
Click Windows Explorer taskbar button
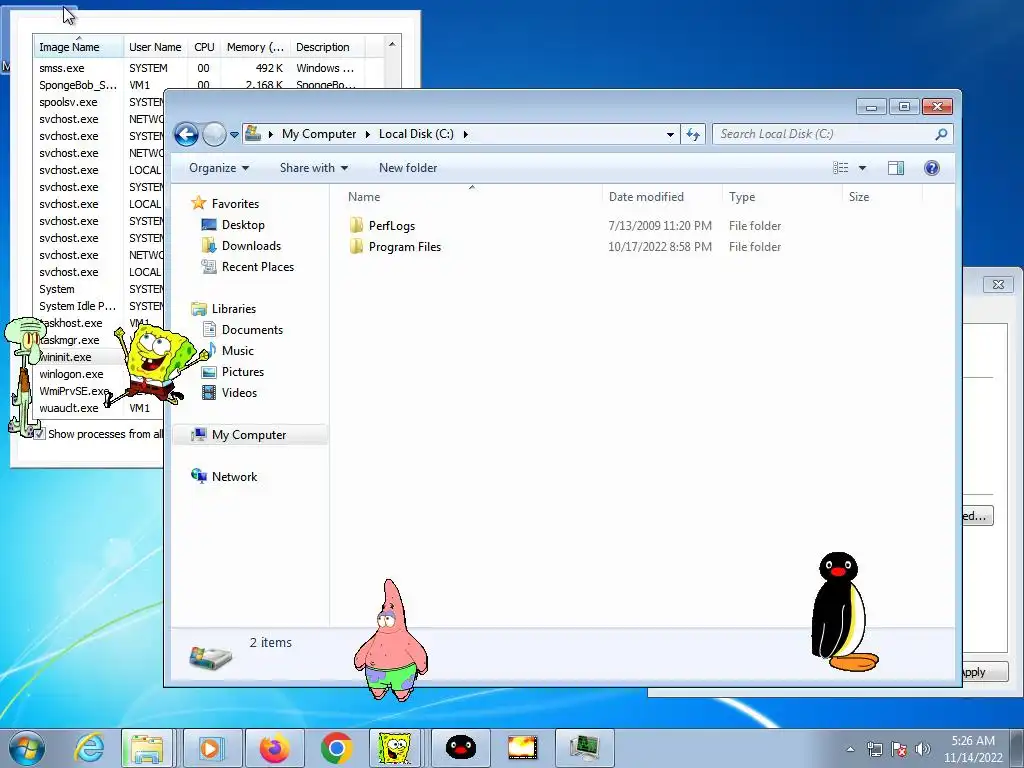pyautogui.click(x=147, y=748)
